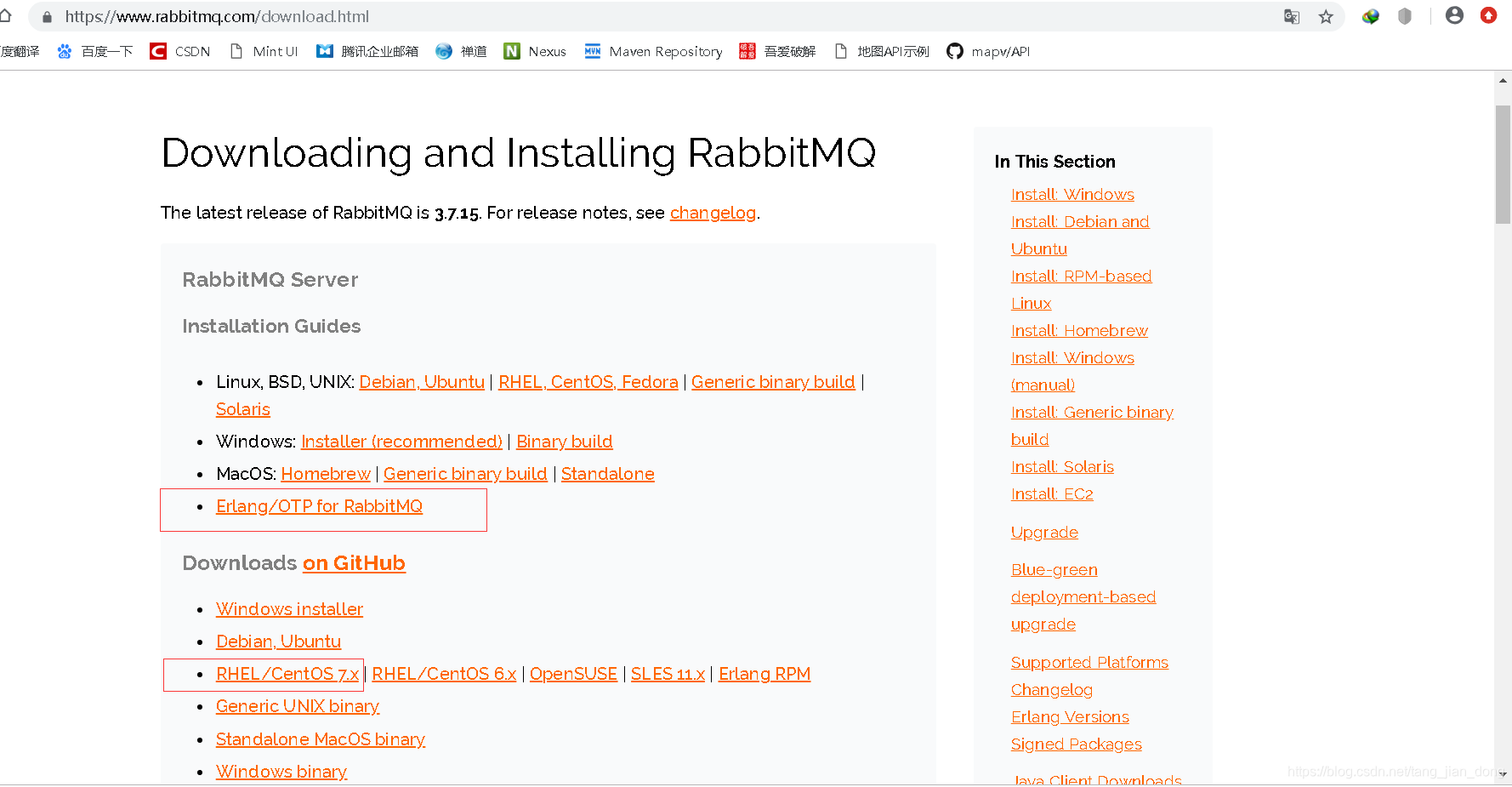Open sidebar Install: EC2 link

coord(1052,494)
